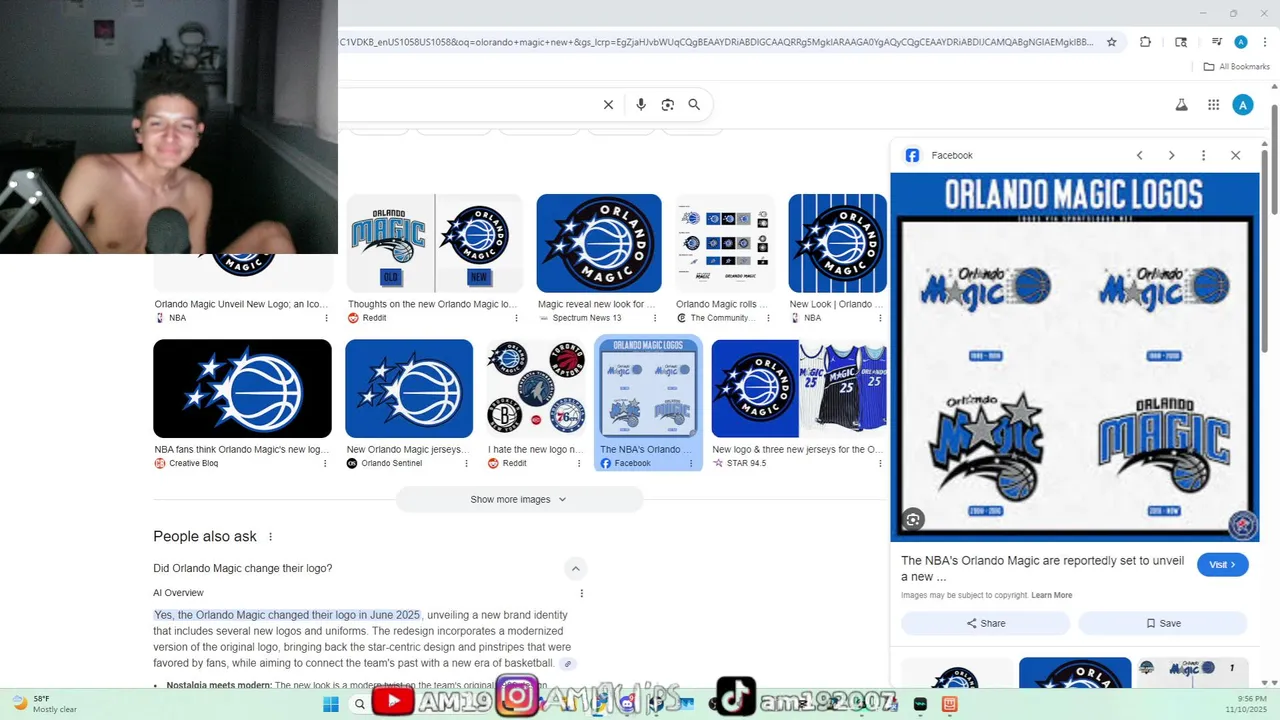Open more options for Orlando Sentinel result
The image size is (1280, 720).
(x=467, y=463)
